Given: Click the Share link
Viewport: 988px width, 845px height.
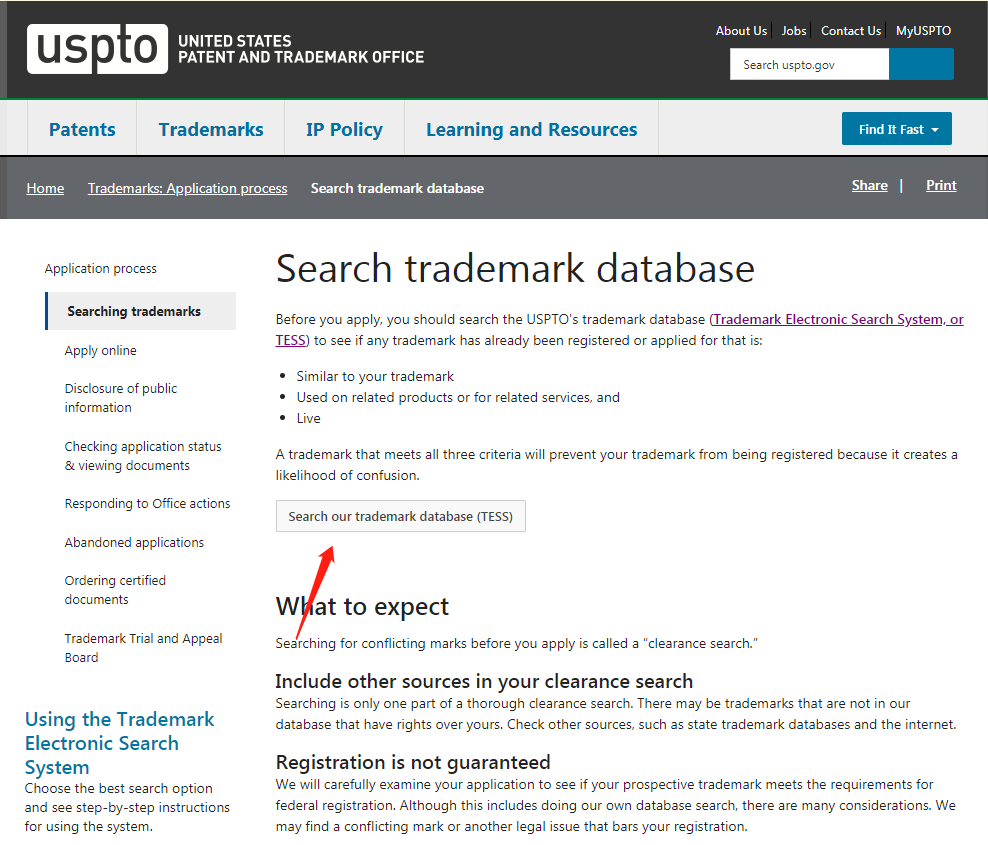Looking at the screenshot, I should [870, 185].
